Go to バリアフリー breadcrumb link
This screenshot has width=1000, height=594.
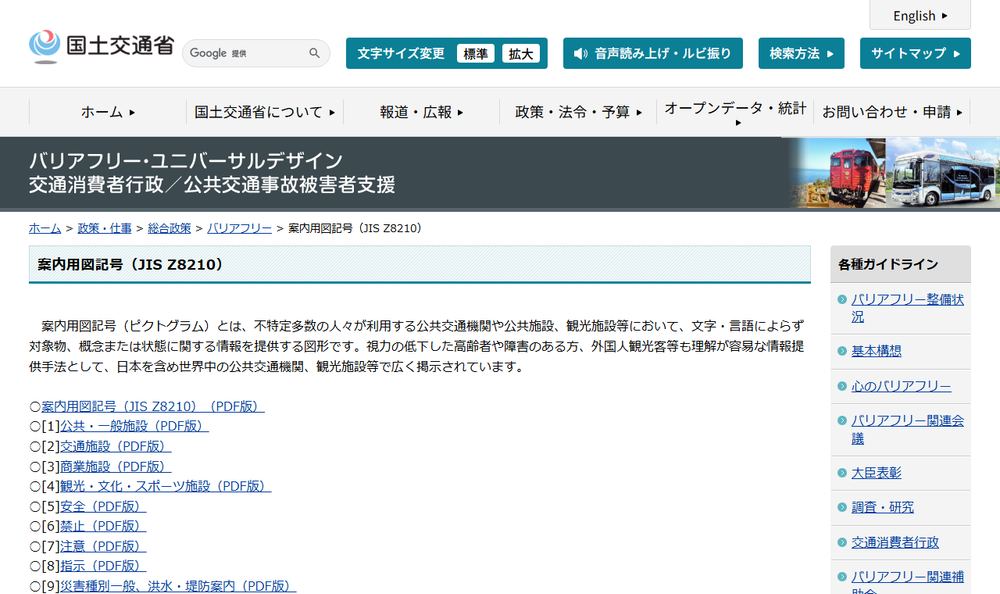click(239, 228)
